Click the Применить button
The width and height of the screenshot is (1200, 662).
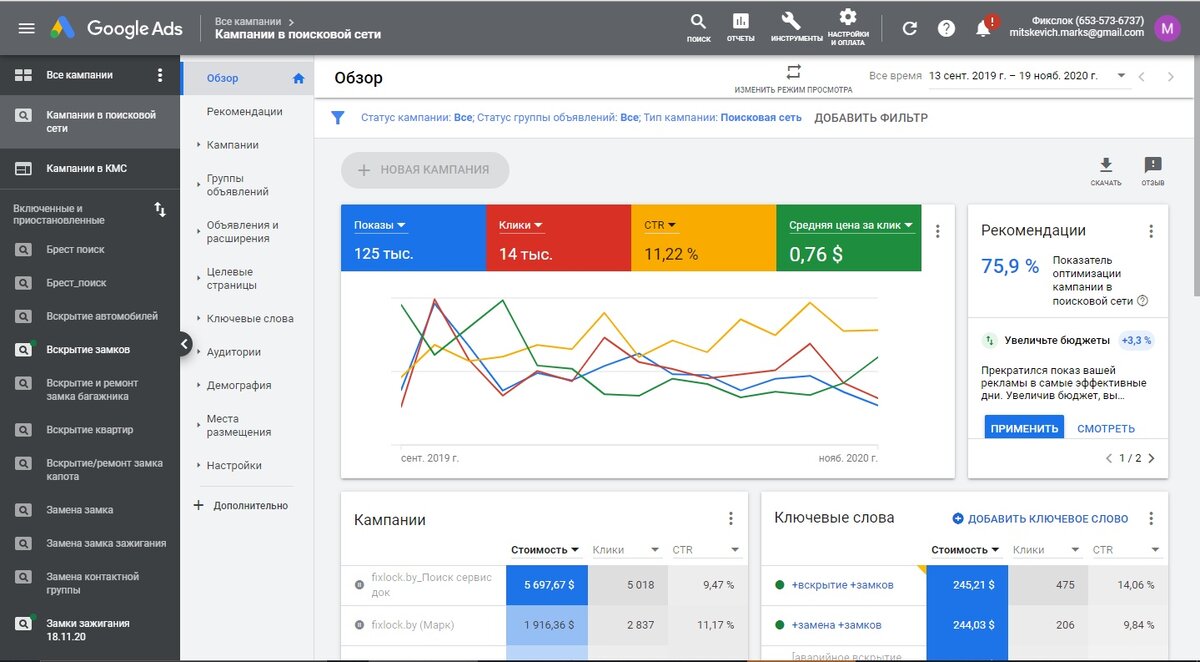[1024, 429]
